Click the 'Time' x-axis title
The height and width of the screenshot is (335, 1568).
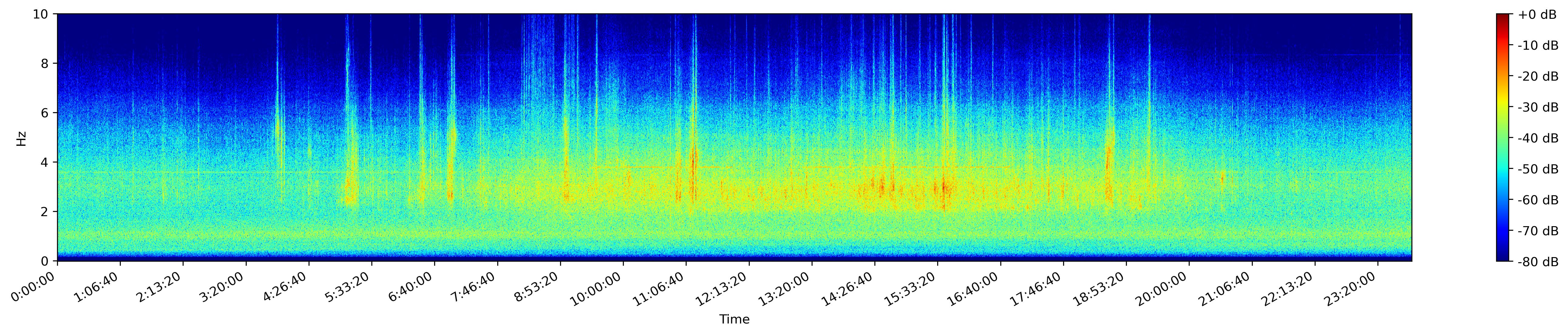734,320
